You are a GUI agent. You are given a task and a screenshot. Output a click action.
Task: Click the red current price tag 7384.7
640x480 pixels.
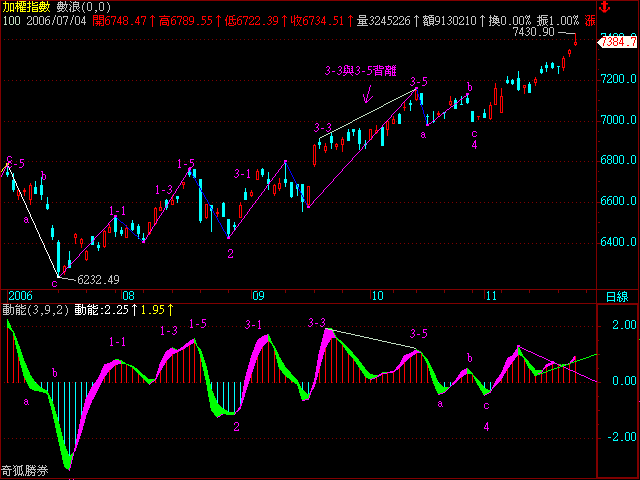(618, 43)
